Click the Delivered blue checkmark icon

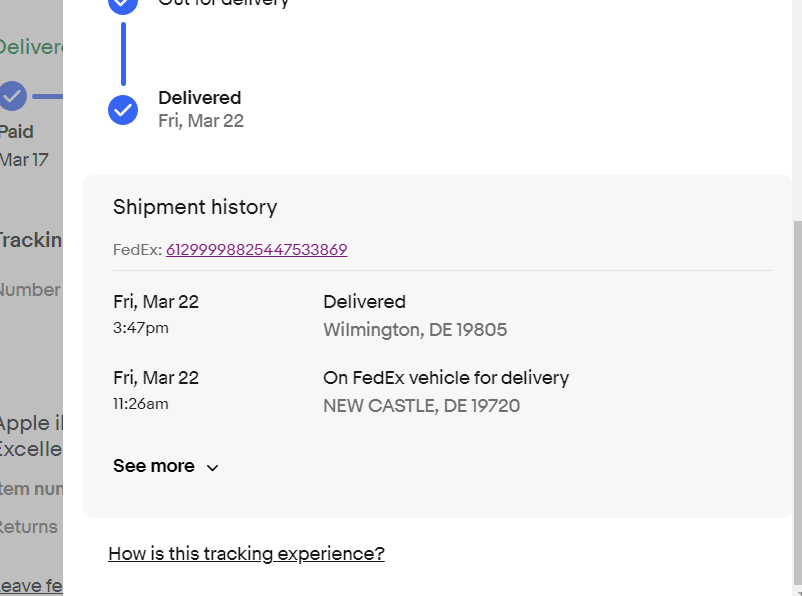click(x=123, y=109)
